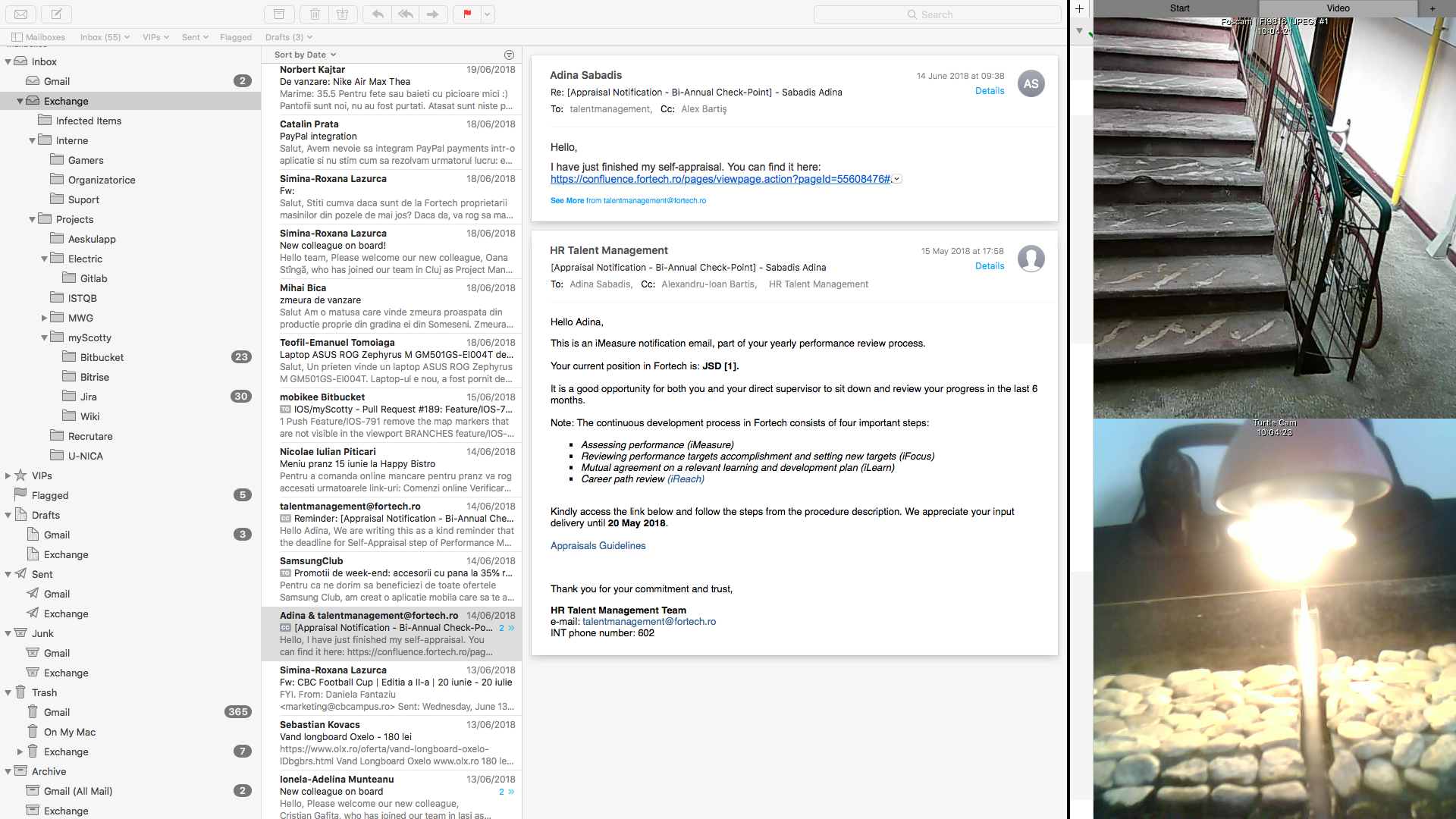Flag the message with red flag
The image size is (1456, 819).
(x=467, y=14)
